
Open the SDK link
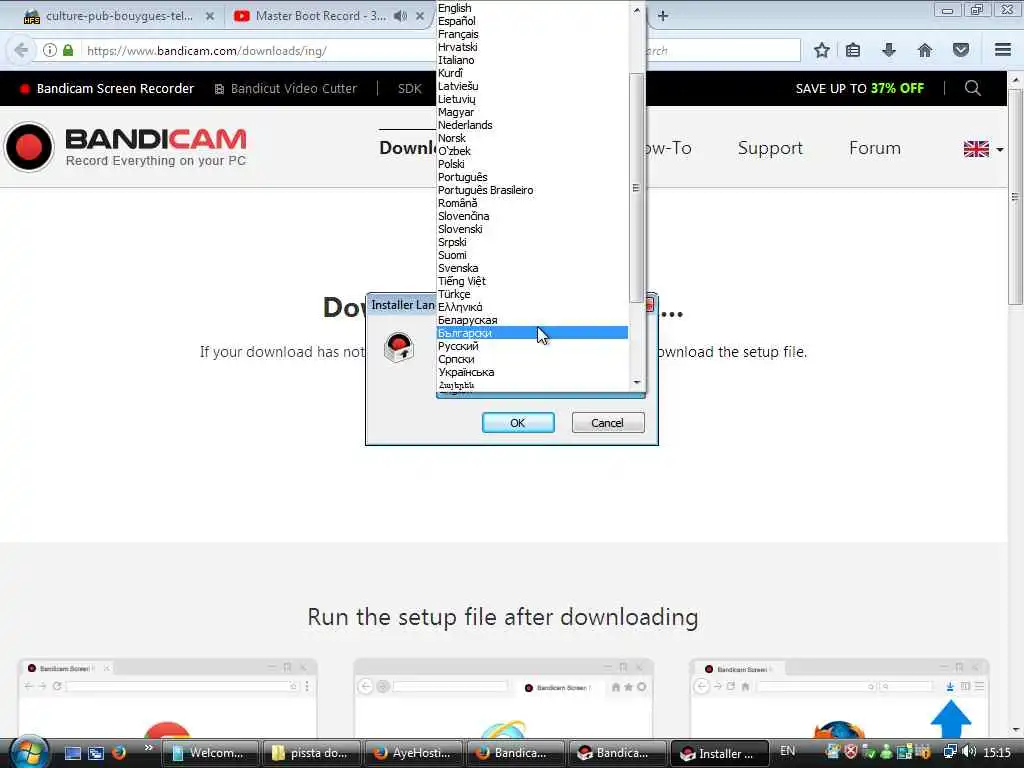(409, 88)
